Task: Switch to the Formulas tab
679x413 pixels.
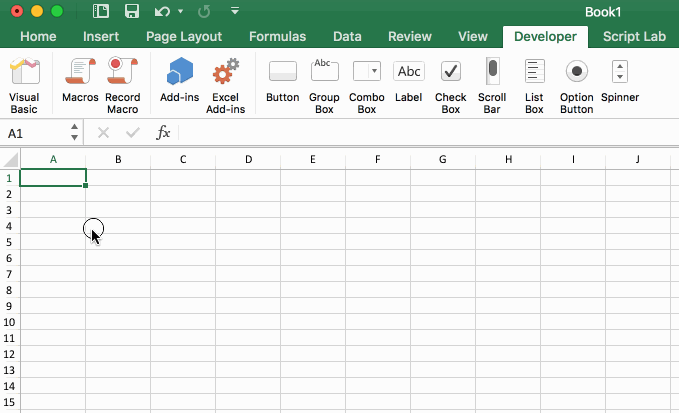Action: pyautogui.click(x=277, y=37)
